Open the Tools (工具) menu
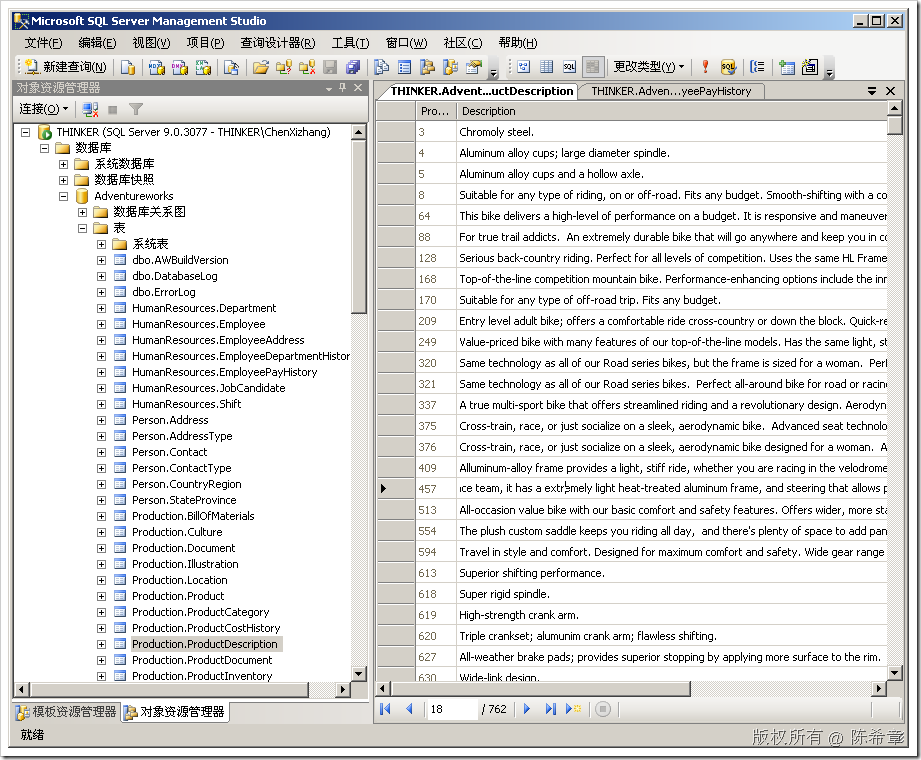This screenshot has width=921, height=760. tap(350, 43)
